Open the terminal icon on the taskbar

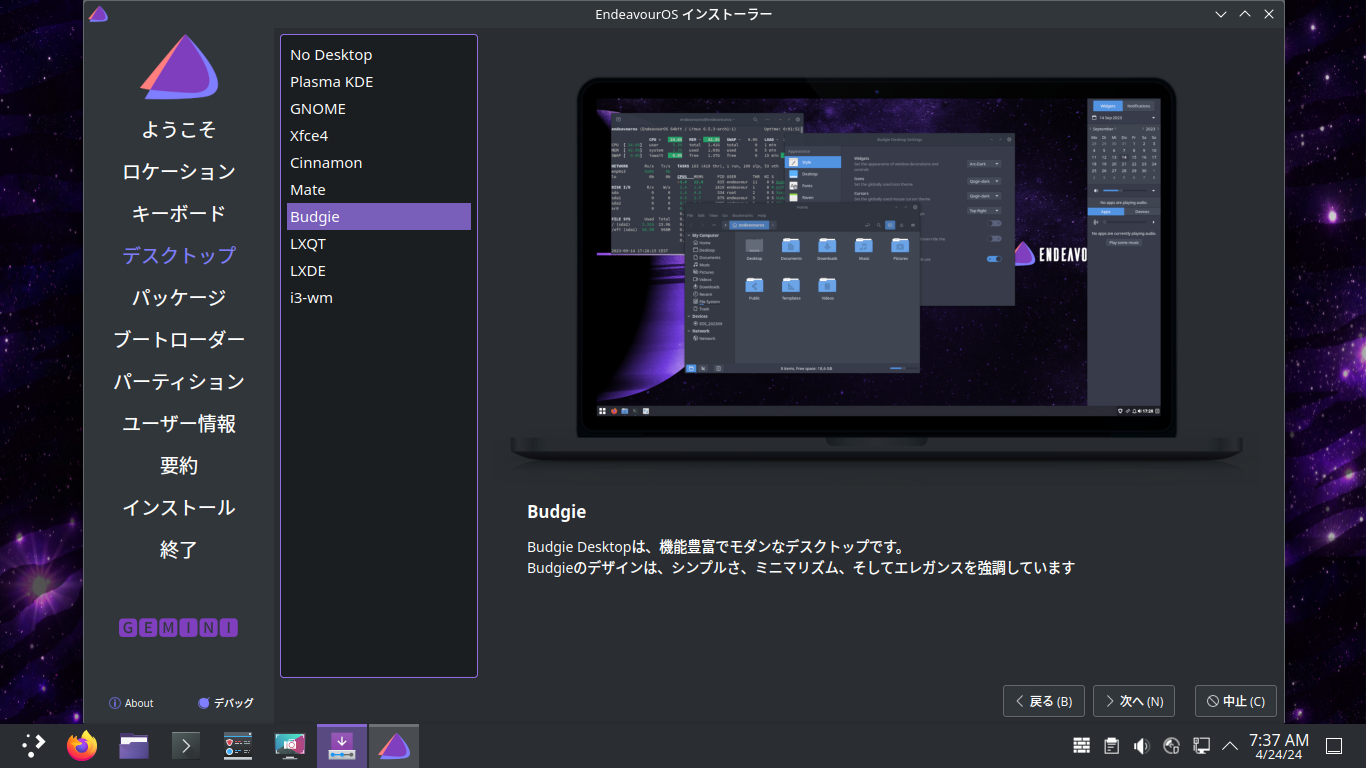[x=186, y=745]
